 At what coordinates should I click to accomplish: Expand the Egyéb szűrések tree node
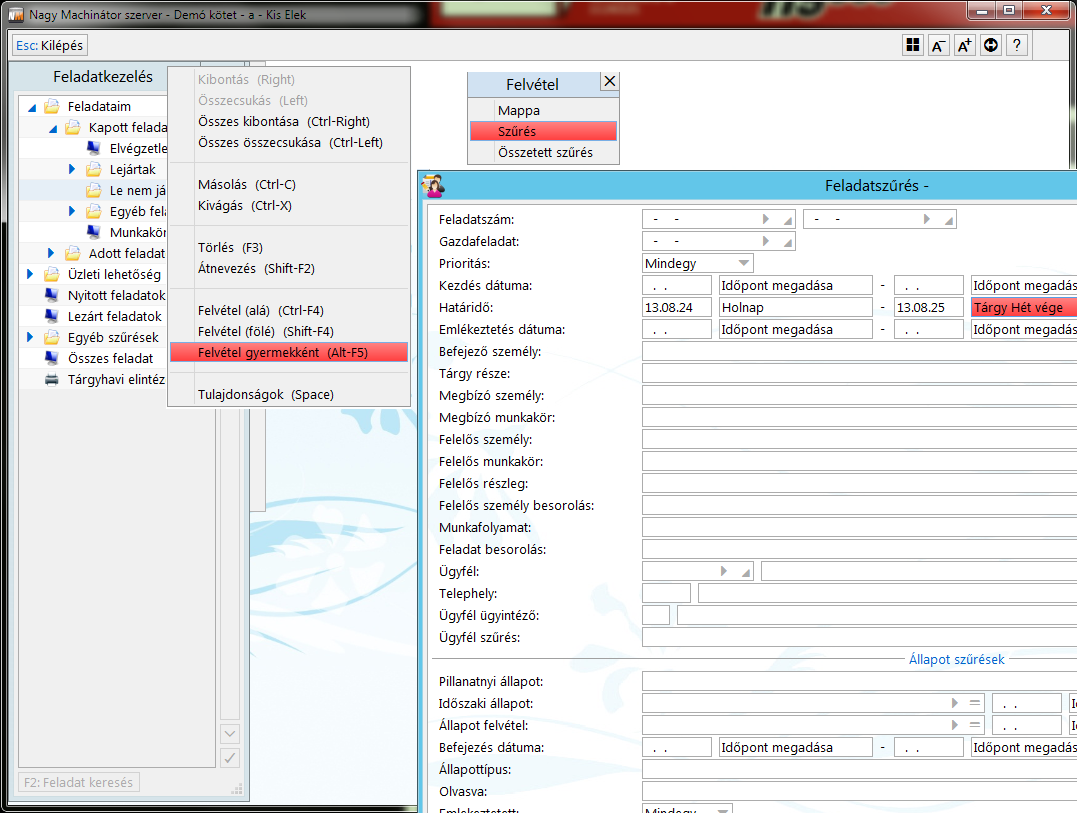[x=31, y=337]
